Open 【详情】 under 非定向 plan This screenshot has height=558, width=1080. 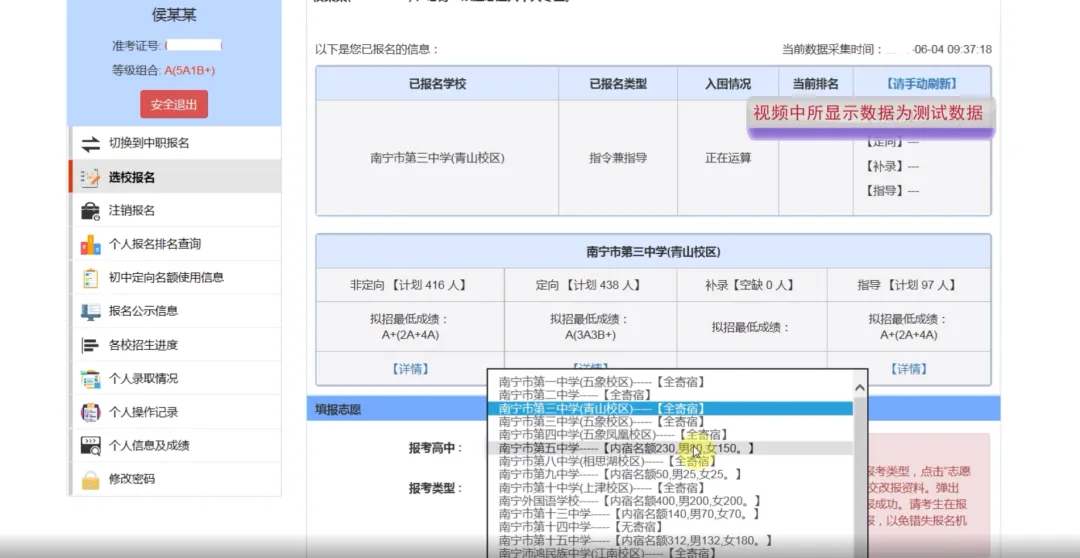(x=410, y=369)
